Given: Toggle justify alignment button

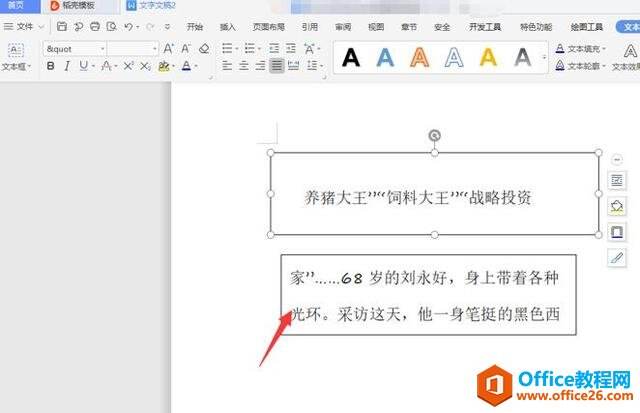Looking at the screenshot, I should 277,65.
